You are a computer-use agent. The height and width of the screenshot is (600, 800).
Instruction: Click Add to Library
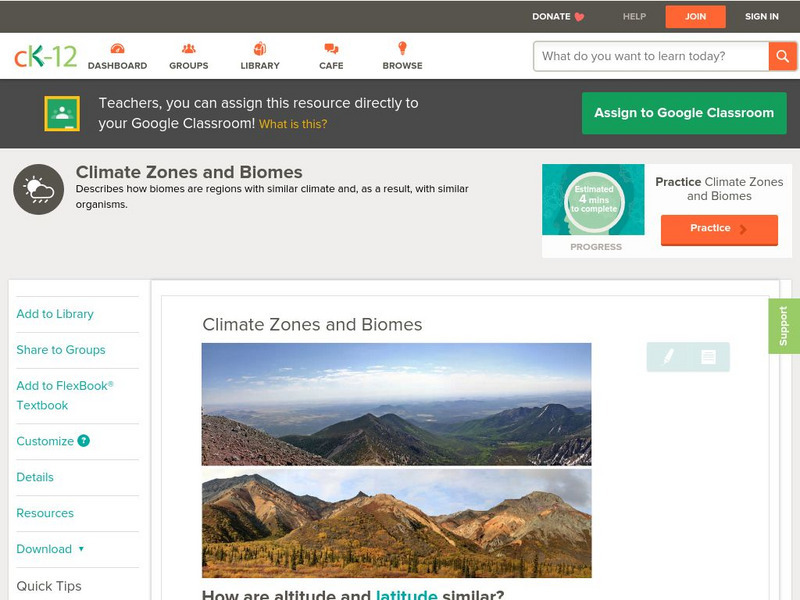pos(55,314)
